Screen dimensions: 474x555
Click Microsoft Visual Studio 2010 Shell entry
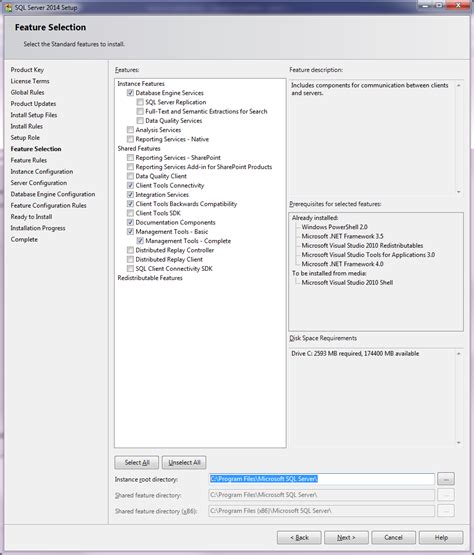coord(347,282)
